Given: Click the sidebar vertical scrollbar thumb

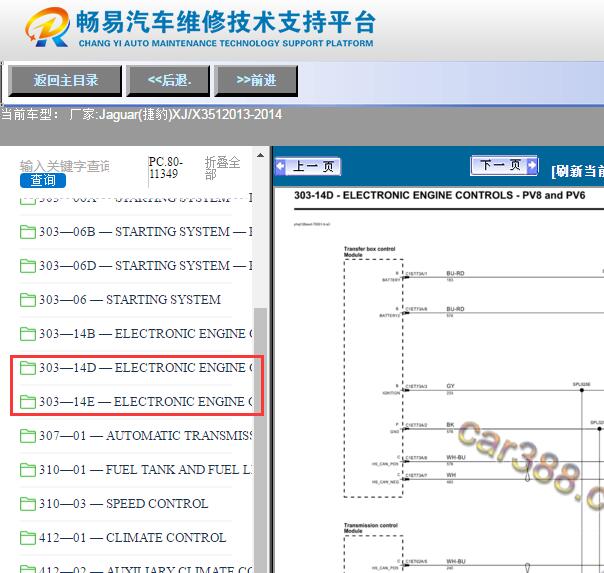Looking at the screenshot, I should point(261,439).
